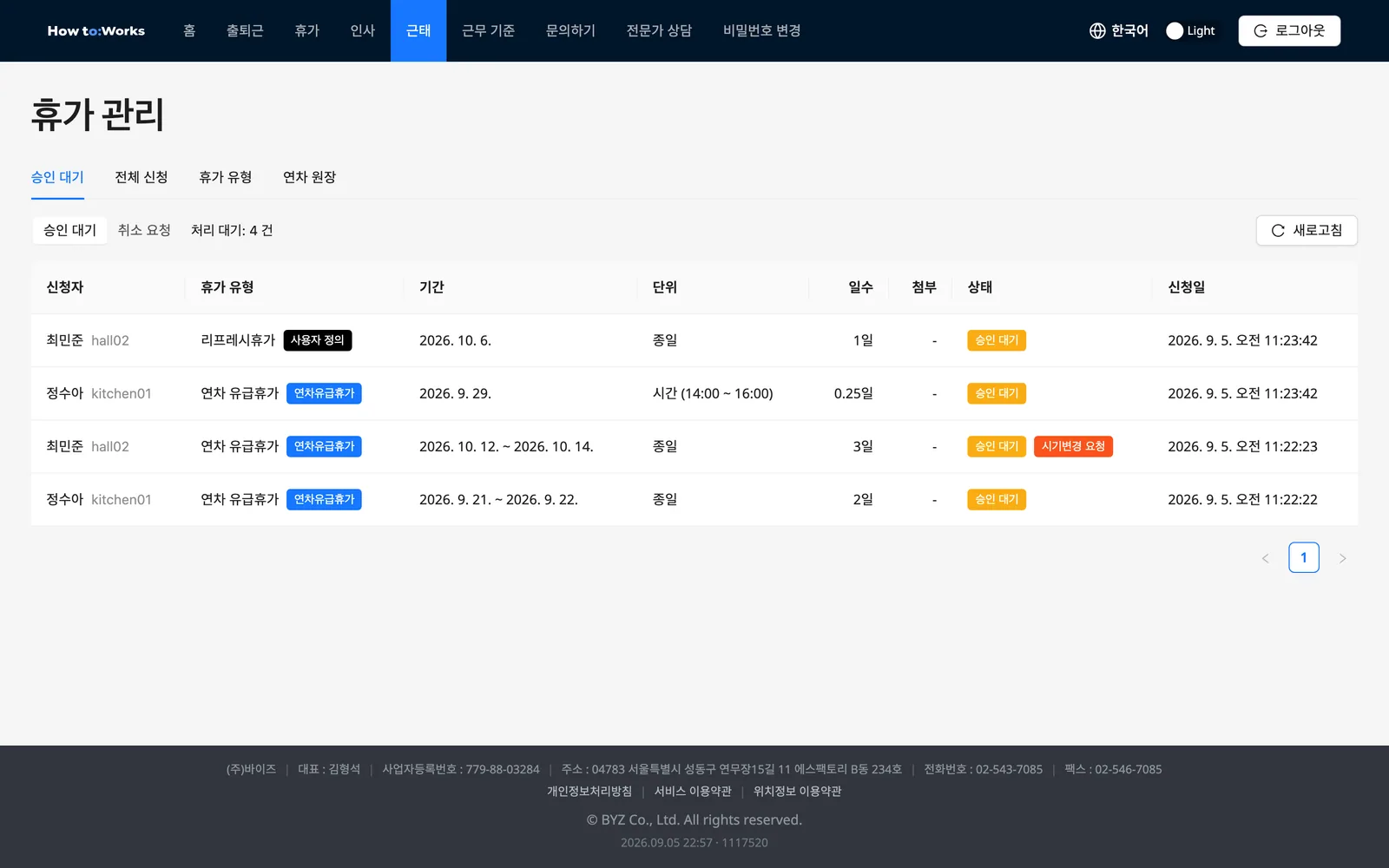Open 비밀번호 변경 menu item
The height and width of the screenshot is (868, 1389).
[x=761, y=30]
